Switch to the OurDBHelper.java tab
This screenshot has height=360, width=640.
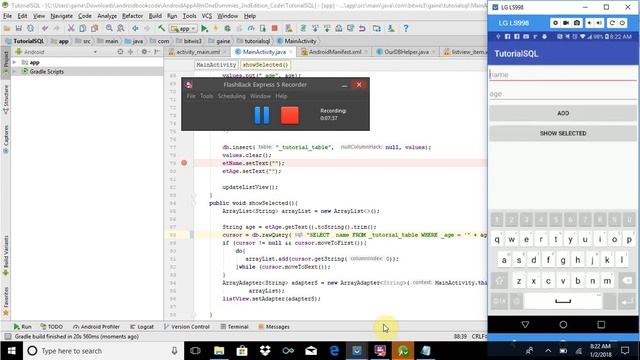click(406, 52)
